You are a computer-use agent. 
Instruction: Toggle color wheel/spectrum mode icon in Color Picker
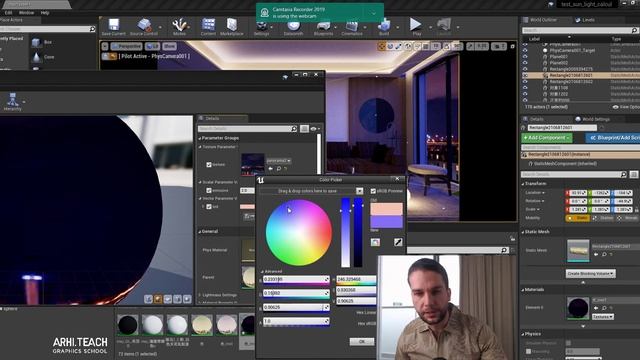pos(375,242)
